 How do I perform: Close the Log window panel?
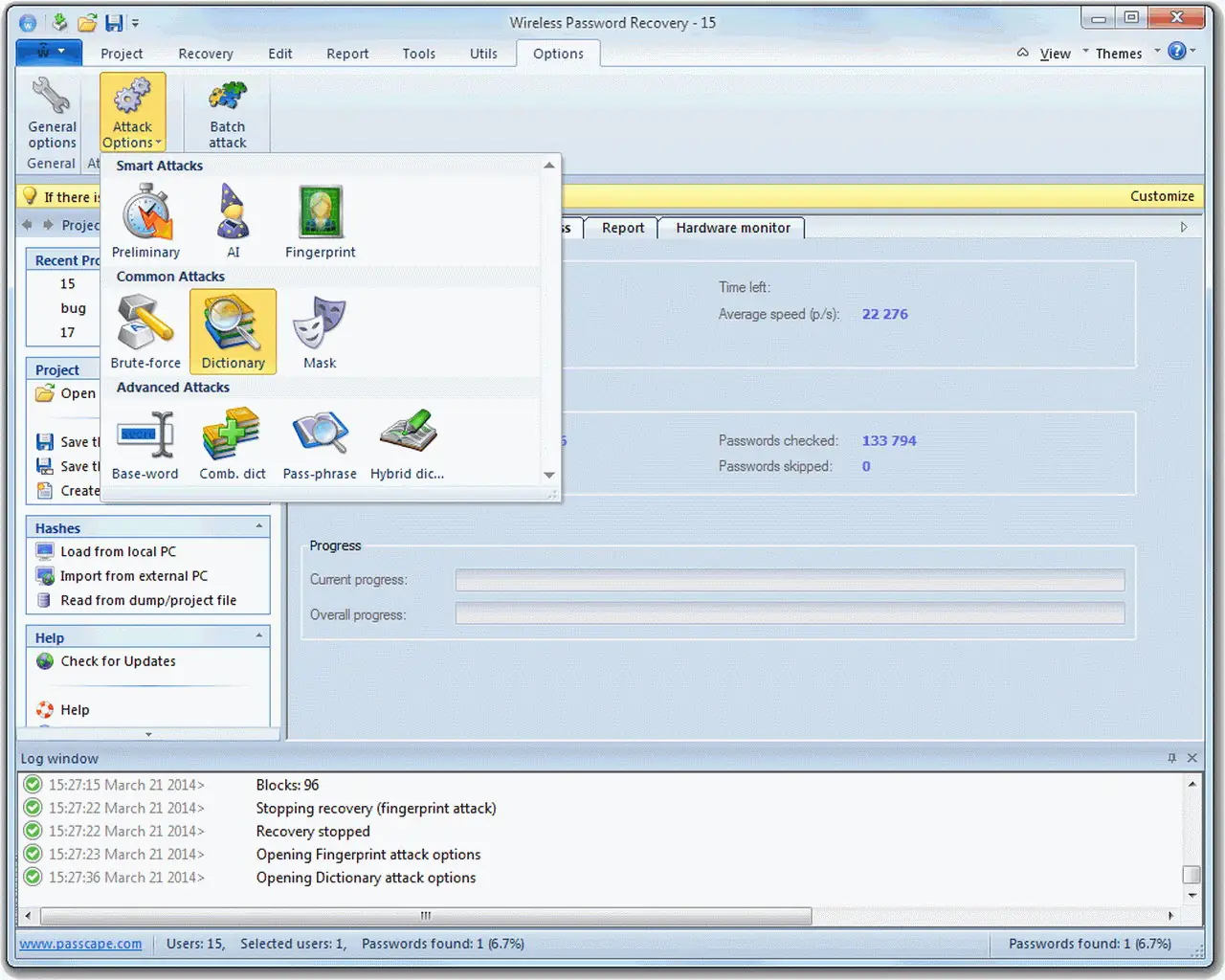click(1192, 758)
